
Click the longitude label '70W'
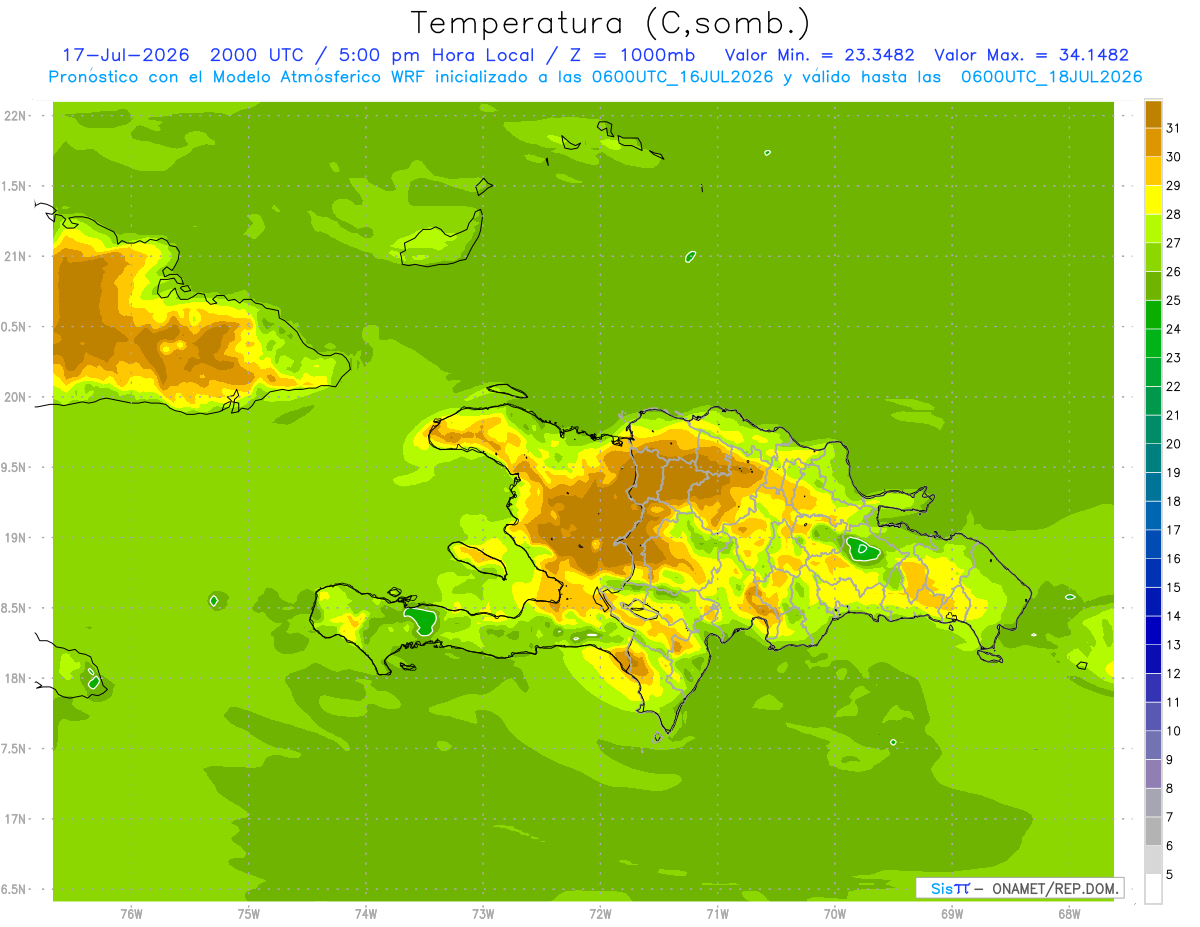point(835,913)
